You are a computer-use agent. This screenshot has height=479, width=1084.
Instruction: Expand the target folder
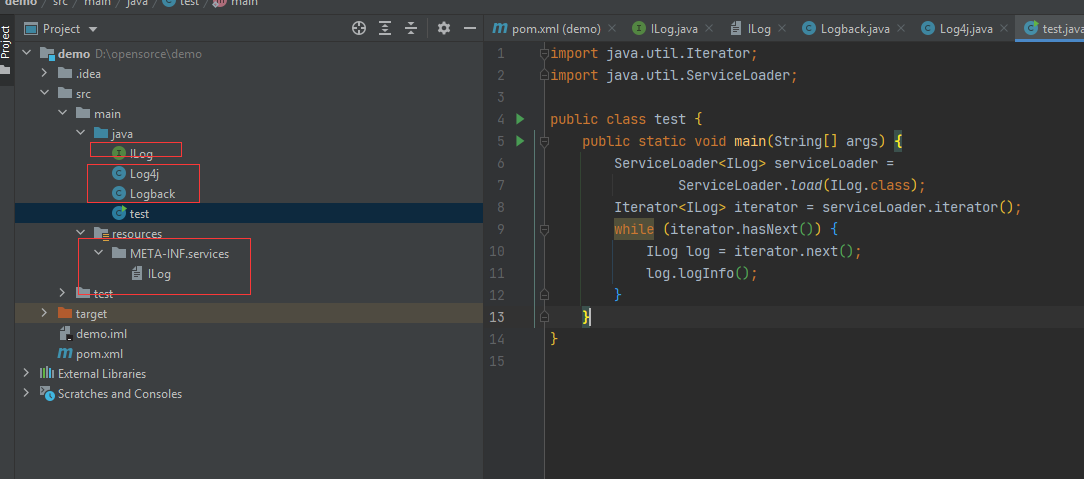44,314
